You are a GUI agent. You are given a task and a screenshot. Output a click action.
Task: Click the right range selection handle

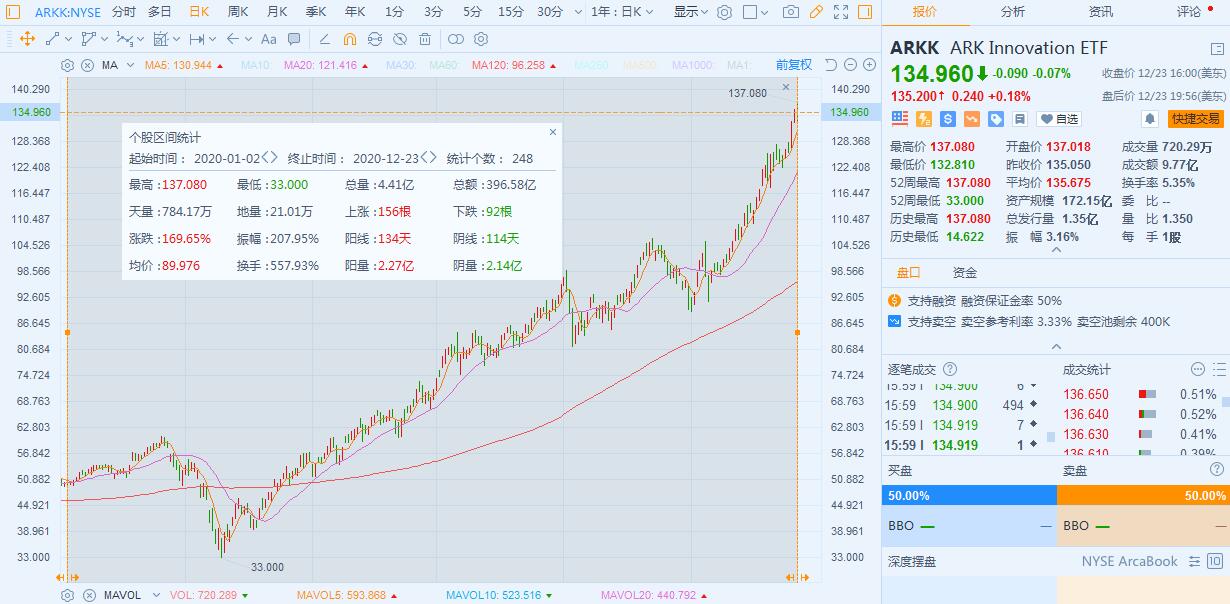(x=797, y=332)
